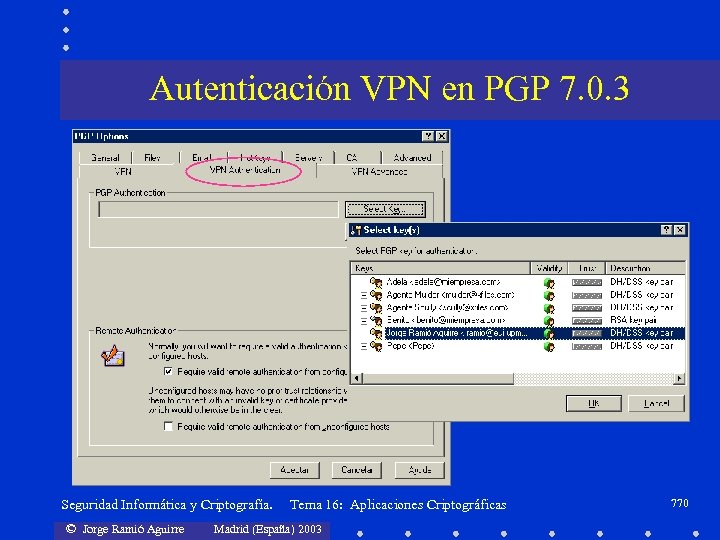Click key icon for Agente Scully row
This screenshot has height=540, width=720.
coord(376,308)
